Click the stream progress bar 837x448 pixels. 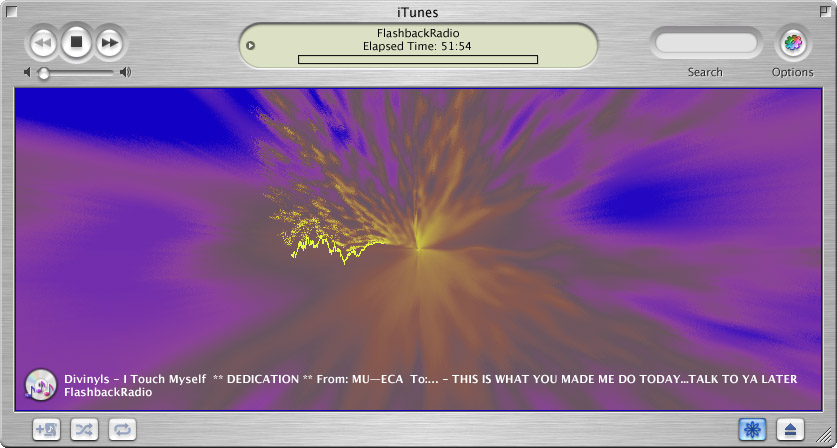pyautogui.click(x=417, y=59)
